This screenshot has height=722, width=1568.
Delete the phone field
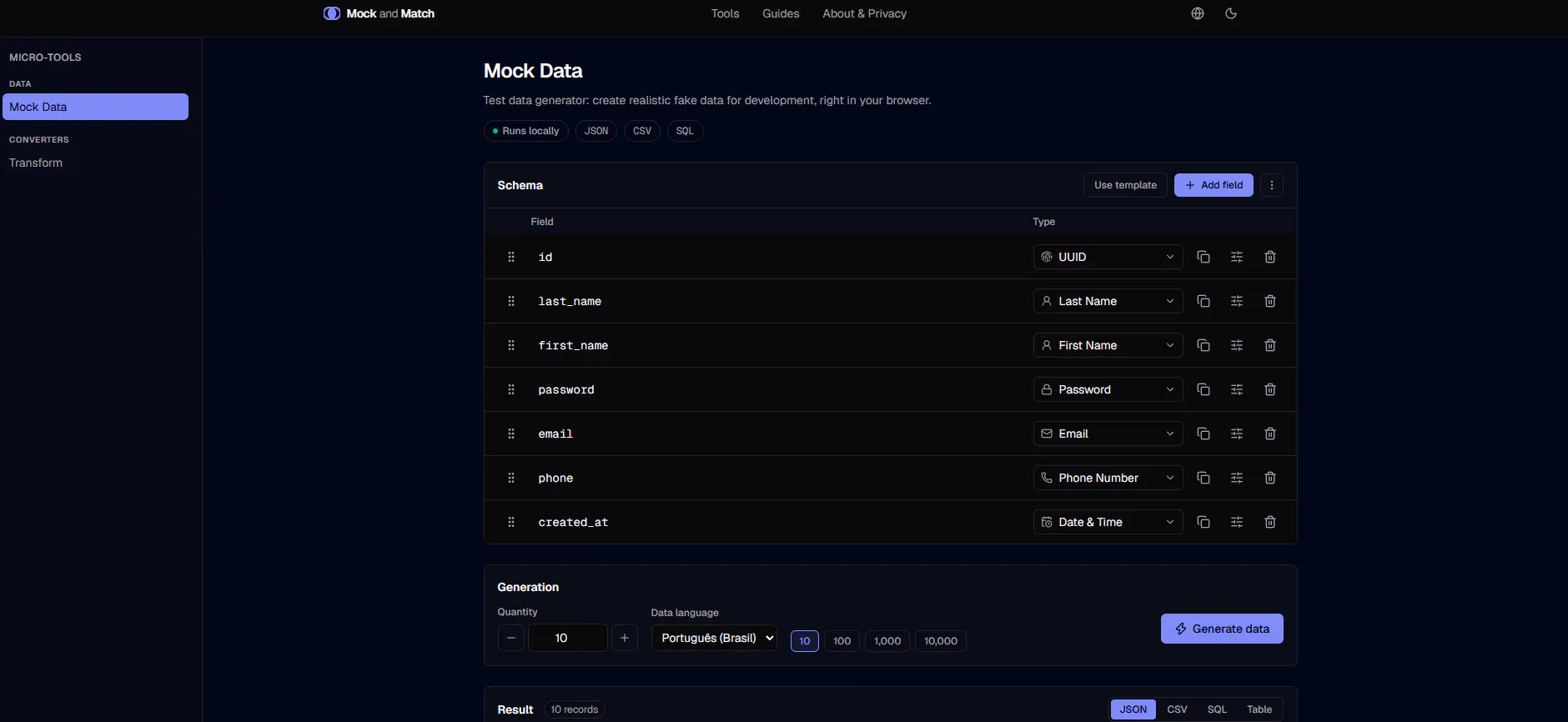point(1269,478)
